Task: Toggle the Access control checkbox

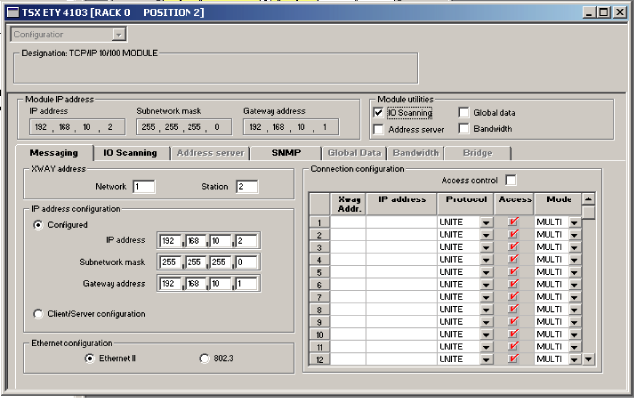Action: pos(511,180)
